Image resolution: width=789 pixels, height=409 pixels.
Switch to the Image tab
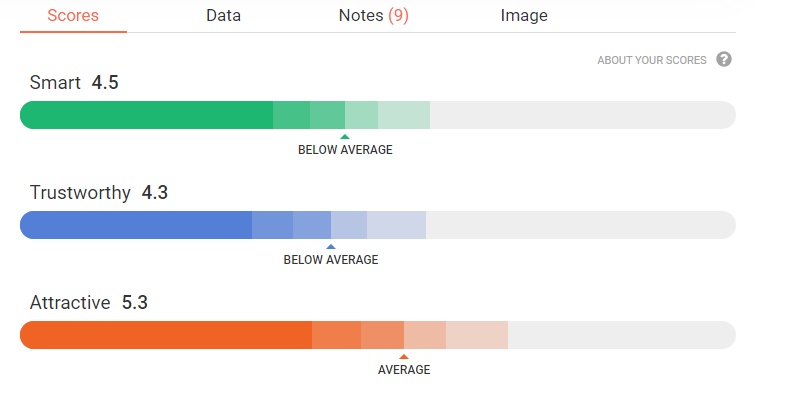[524, 16]
